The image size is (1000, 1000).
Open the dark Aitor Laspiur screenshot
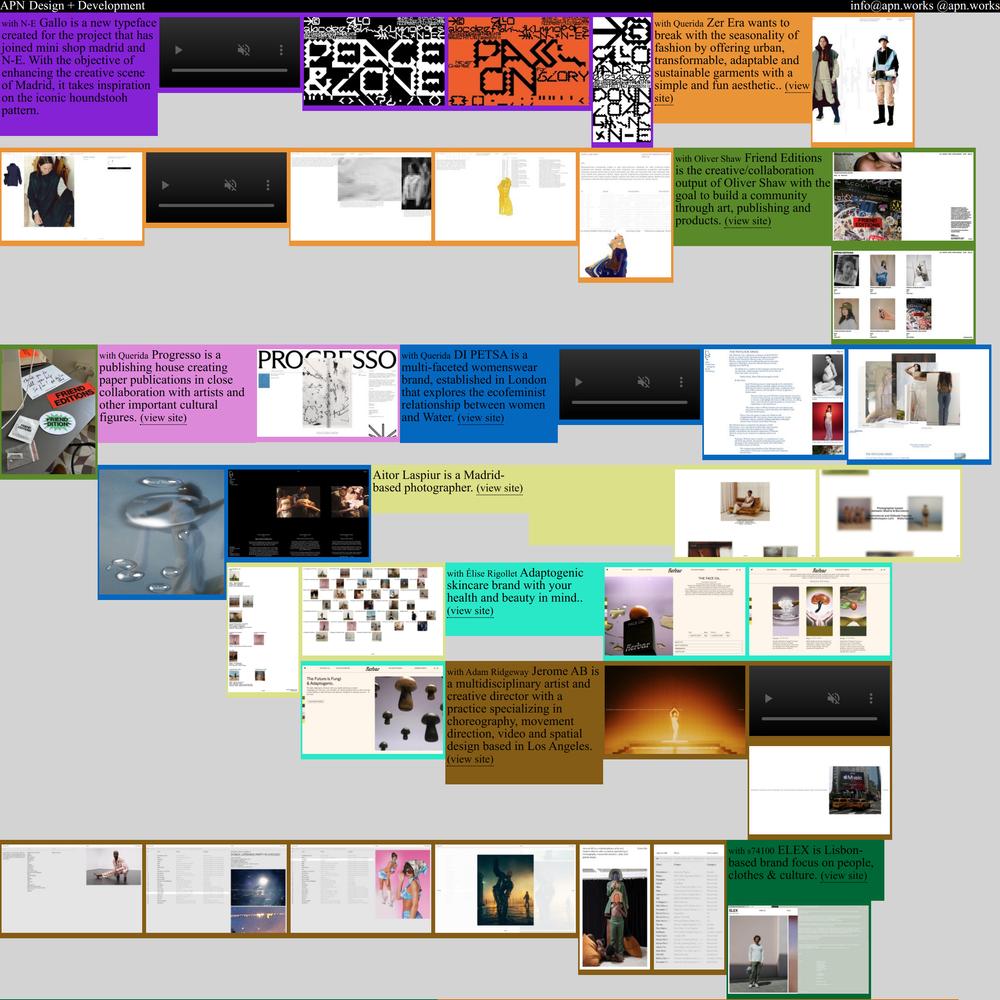pos(298,513)
